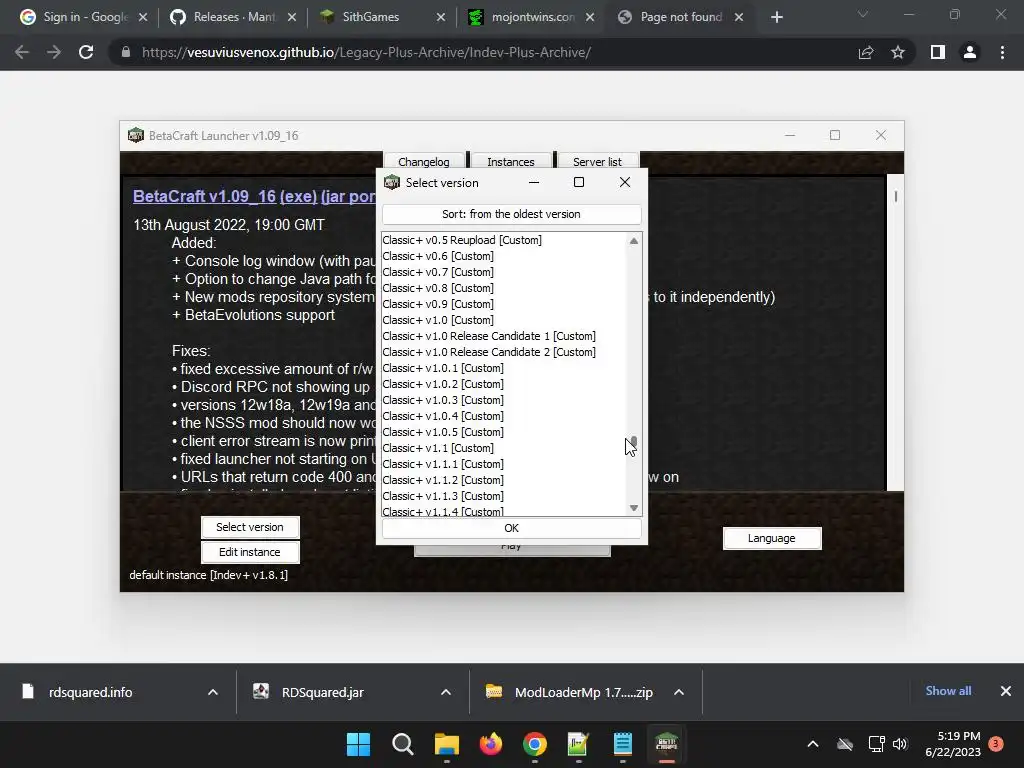Screen dimensions: 1024x768
Task: Expand options for rdsquared.info download
Action: point(213,692)
